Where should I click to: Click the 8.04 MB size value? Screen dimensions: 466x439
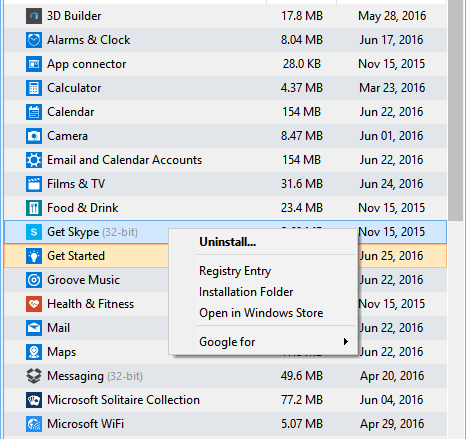pyautogui.click(x=302, y=40)
